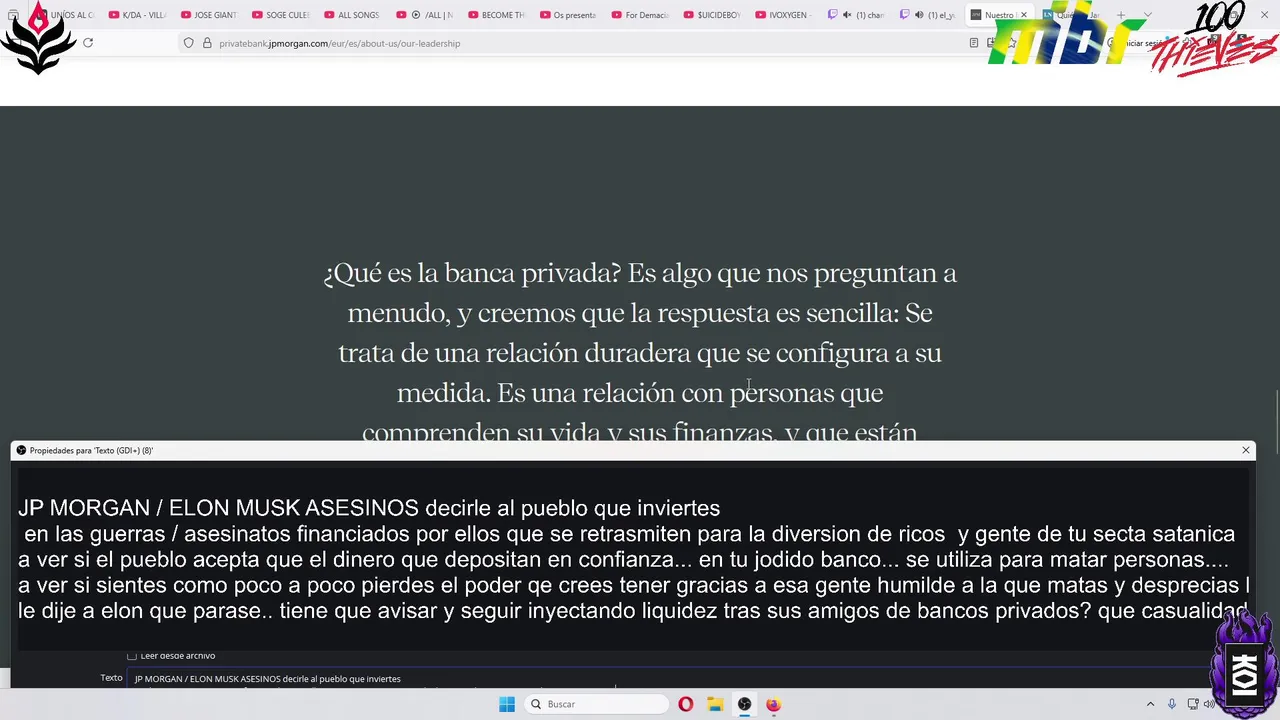The width and height of the screenshot is (1280, 720).
Task: Click the OBS icon in properties title bar
Action: click(21, 450)
